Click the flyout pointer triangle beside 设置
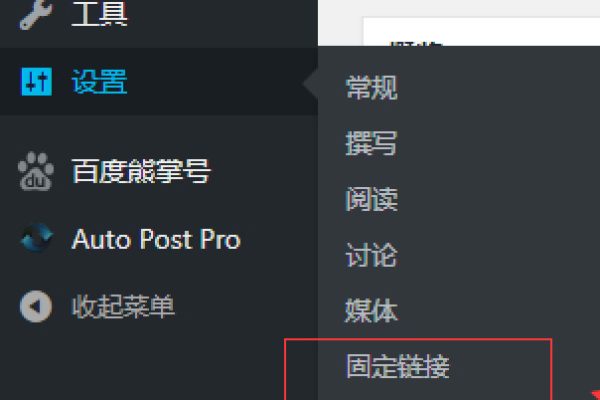The image size is (600, 400). click(310, 83)
